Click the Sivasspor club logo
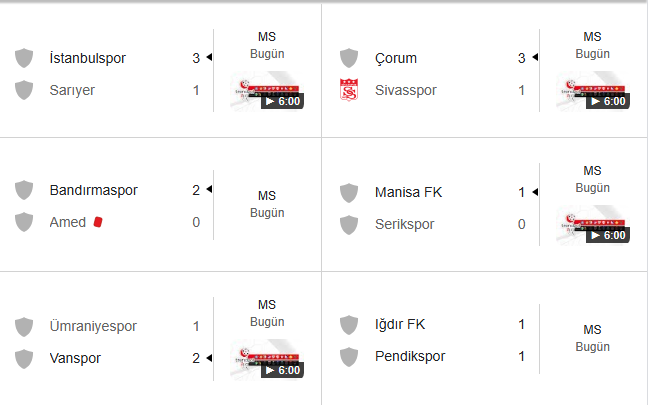The width and height of the screenshot is (648, 405). tap(349, 90)
